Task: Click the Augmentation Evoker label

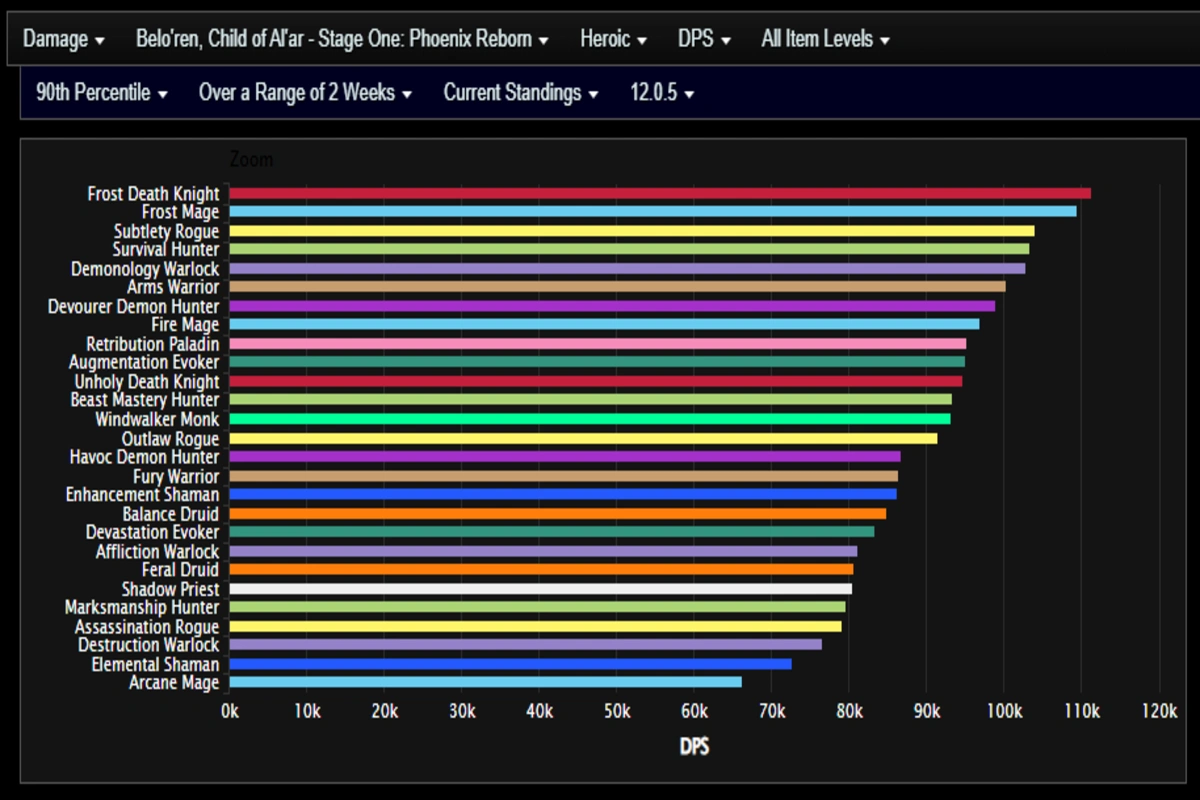Action: tap(144, 362)
